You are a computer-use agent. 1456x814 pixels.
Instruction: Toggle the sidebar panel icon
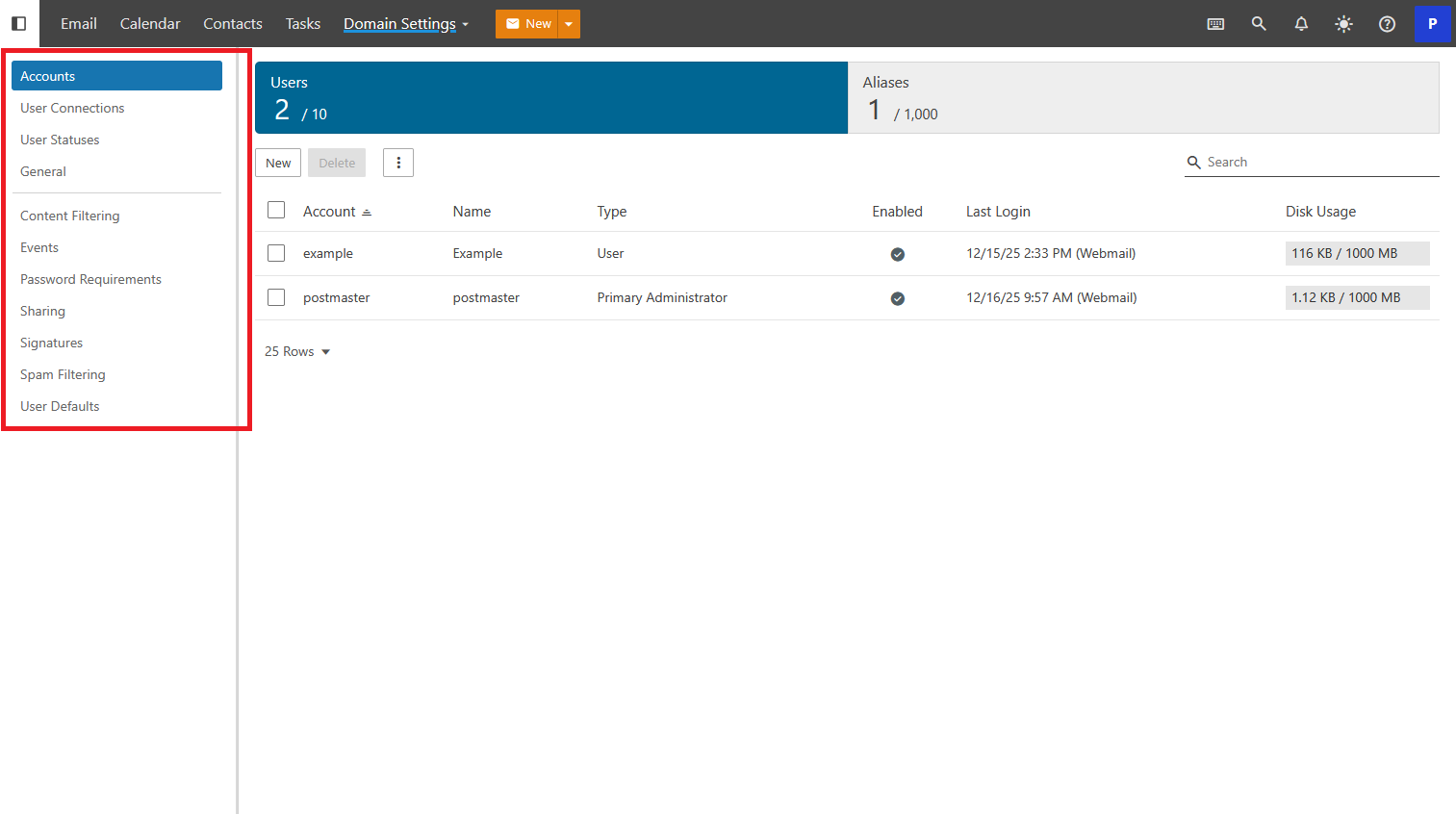[x=18, y=23]
